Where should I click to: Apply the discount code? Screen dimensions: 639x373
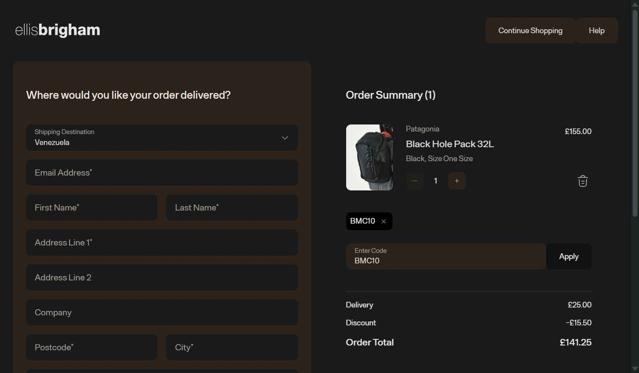point(569,256)
